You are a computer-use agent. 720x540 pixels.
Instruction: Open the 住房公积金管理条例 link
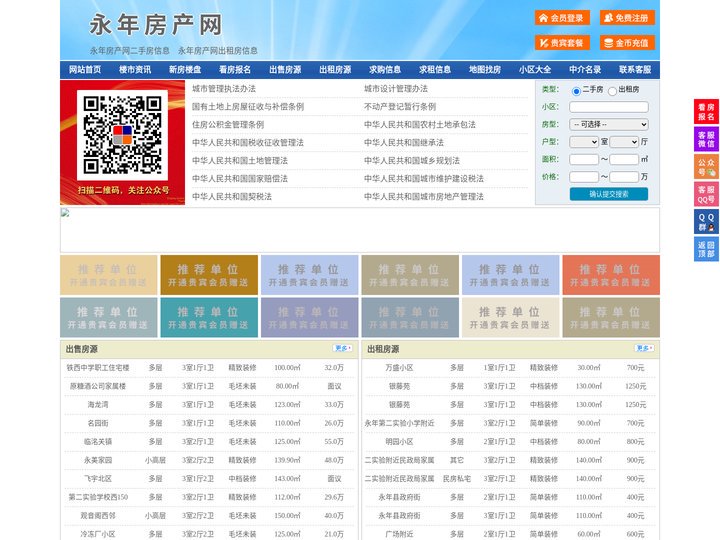tap(228, 124)
